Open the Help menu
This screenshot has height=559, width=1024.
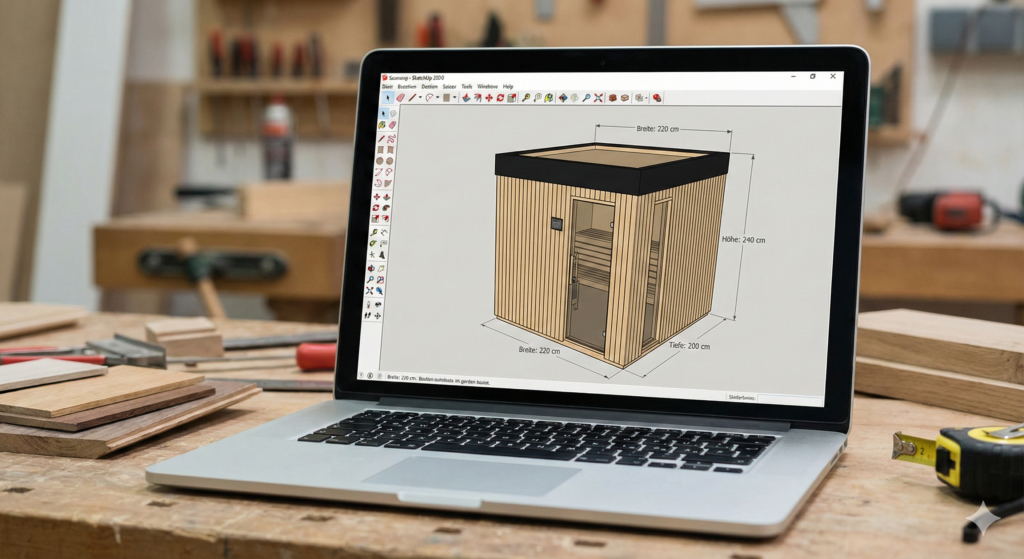(x=508, y=86)
